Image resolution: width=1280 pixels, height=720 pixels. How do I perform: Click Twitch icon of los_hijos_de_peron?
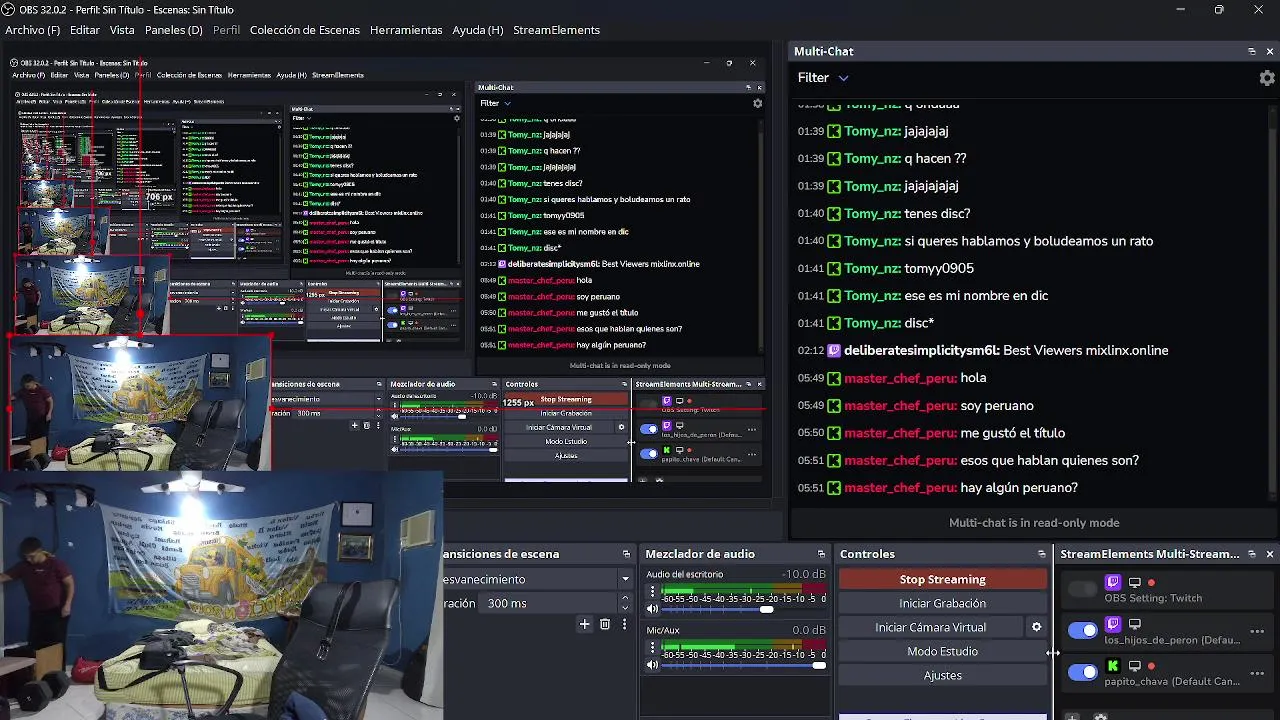(x=1113, y=624)
